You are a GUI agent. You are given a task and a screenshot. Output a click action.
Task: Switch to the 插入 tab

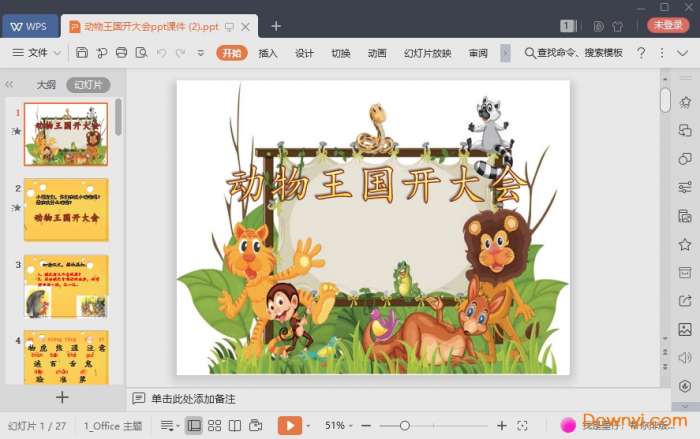point(268,53)
